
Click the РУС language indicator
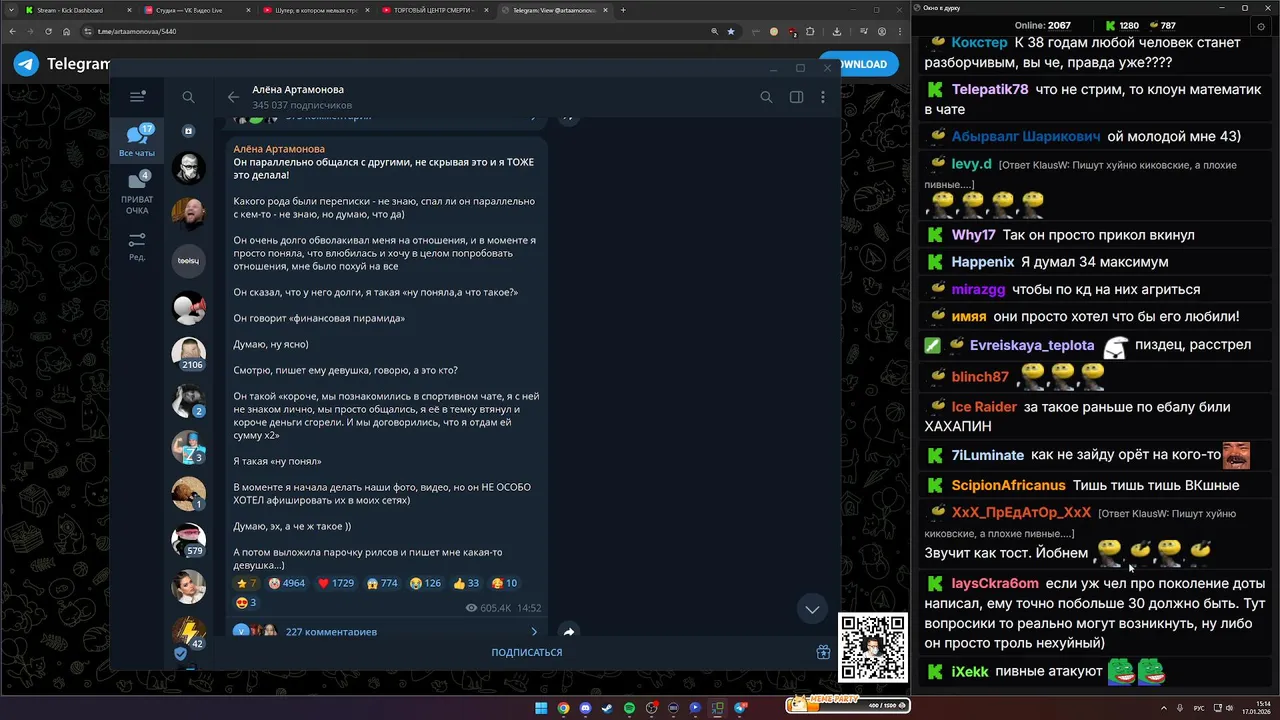1199,707
